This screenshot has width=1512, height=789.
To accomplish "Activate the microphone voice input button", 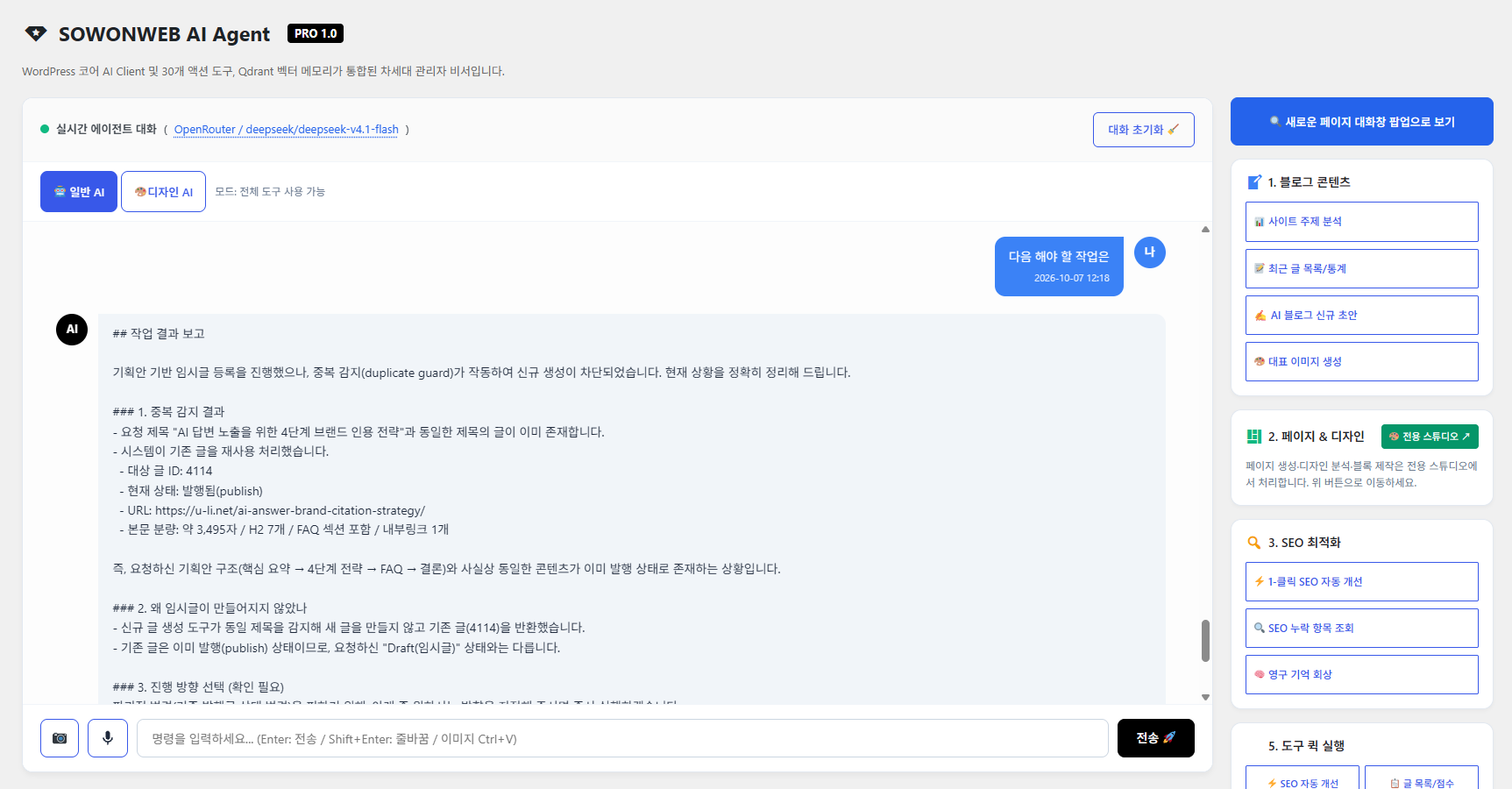I will tap(108, 738).
